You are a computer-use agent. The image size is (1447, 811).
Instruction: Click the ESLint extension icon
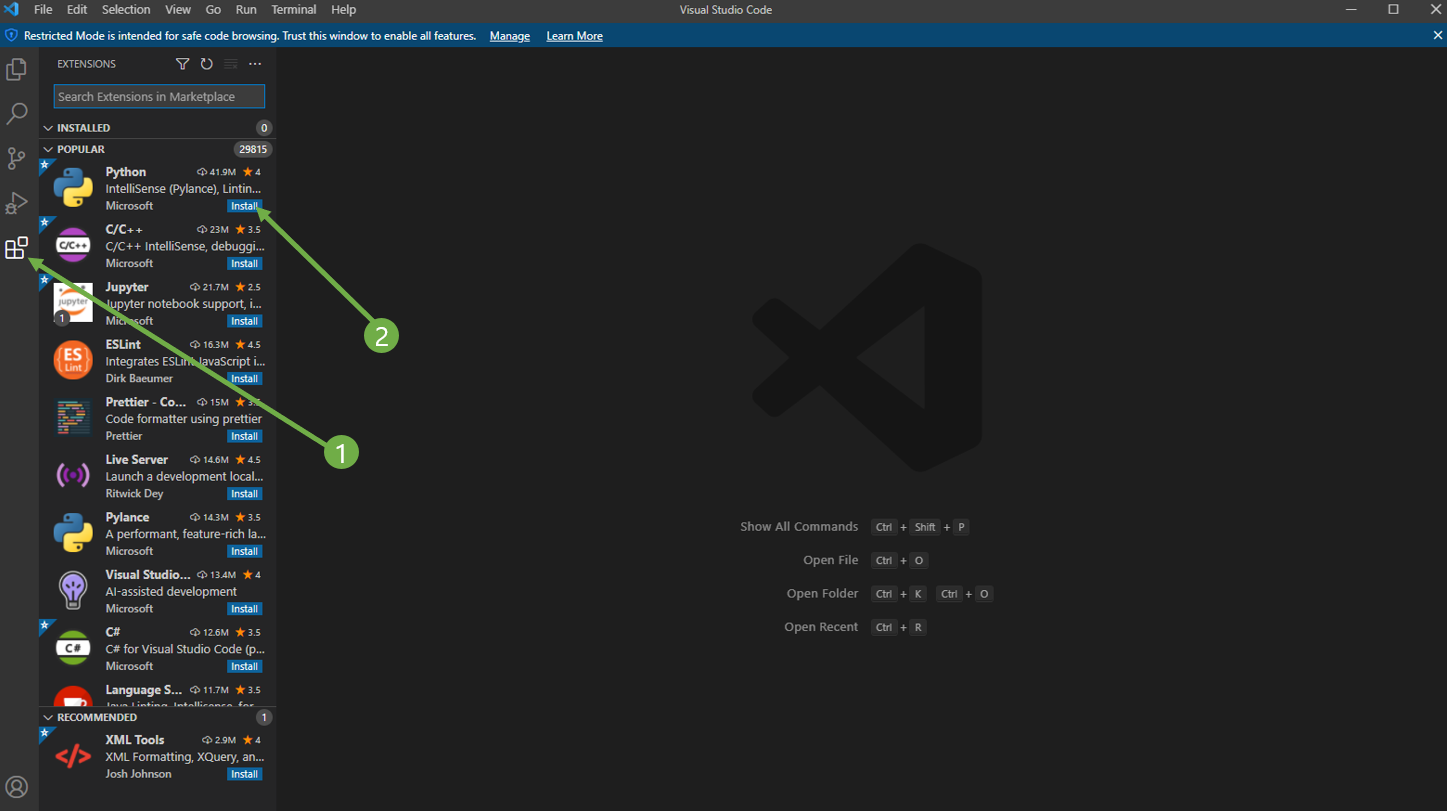73,360
